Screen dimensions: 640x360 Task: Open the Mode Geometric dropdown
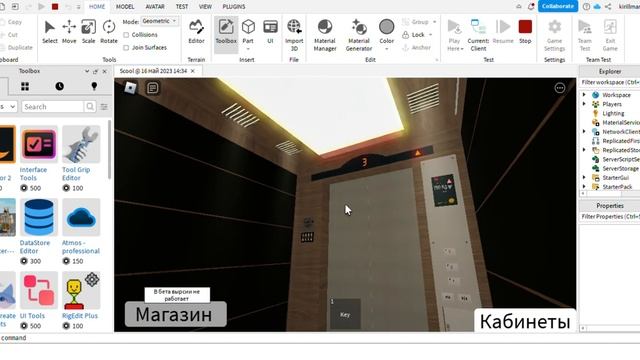pyautogui.click(x=160, y=21)
